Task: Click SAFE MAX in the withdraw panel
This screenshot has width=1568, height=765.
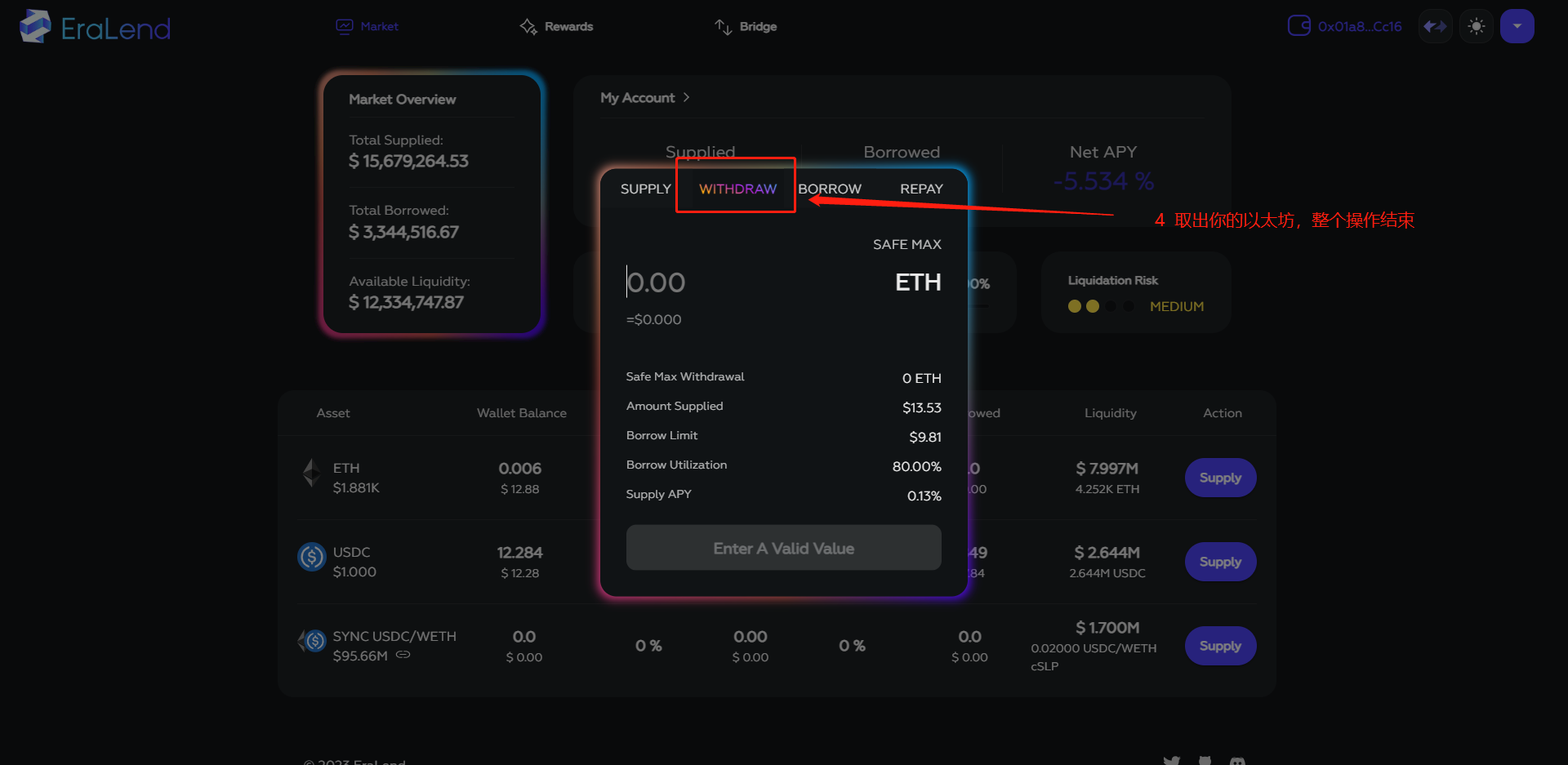Action: 906,243
